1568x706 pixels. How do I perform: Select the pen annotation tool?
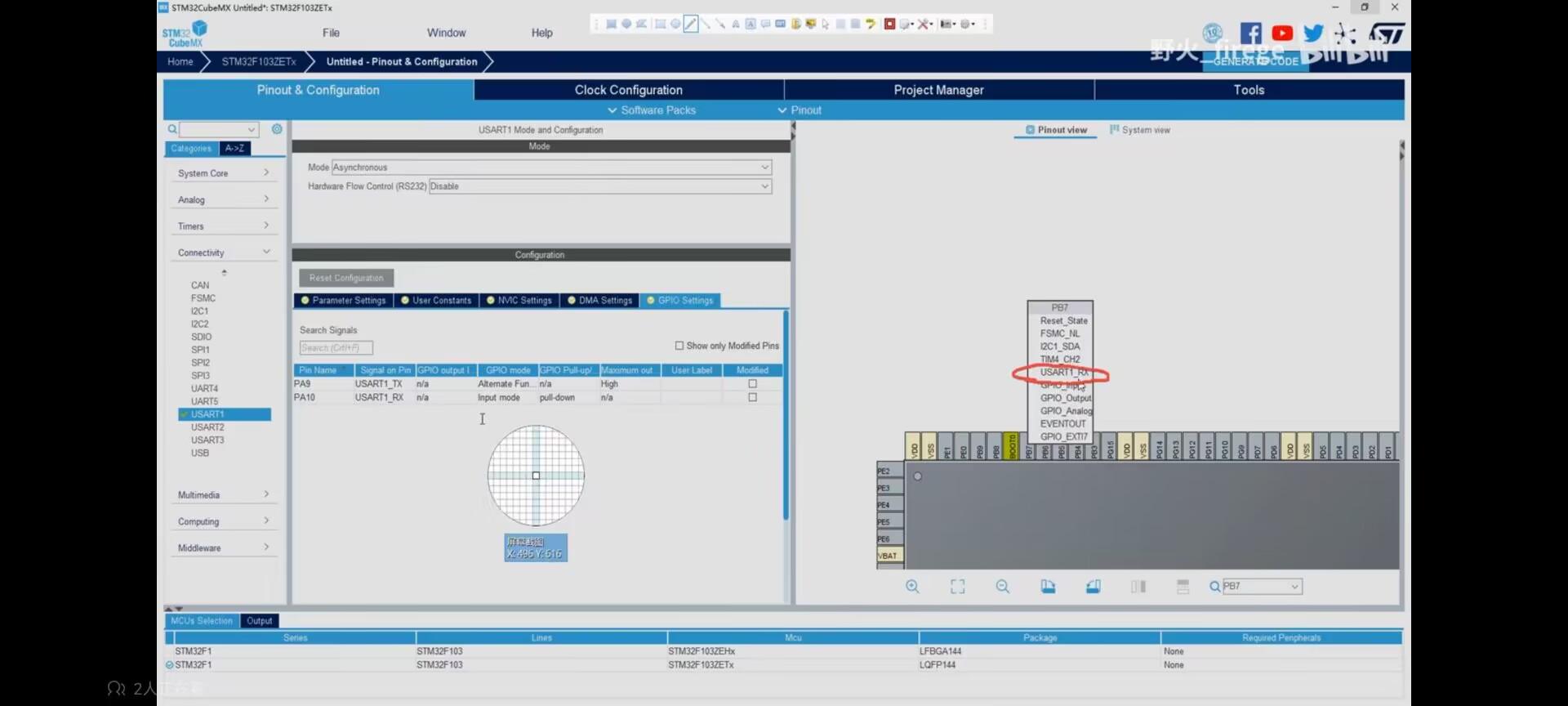(691, 25)
